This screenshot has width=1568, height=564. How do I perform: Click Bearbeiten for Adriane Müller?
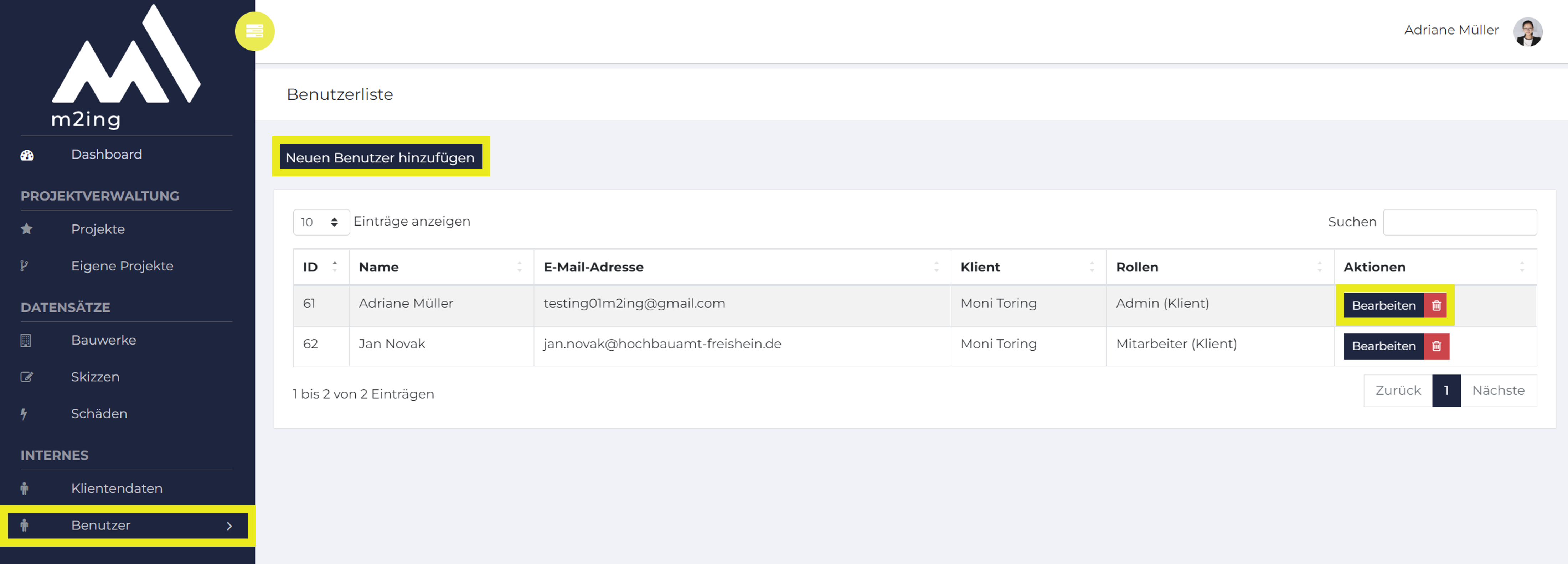pos(1383,305)
